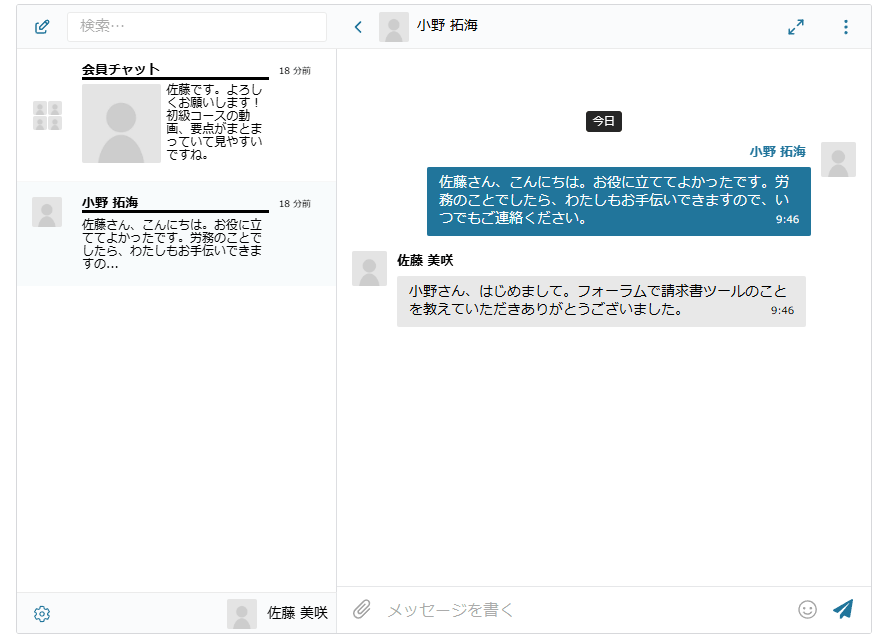Click the メッセージを書く message input
The width and height of the screenshot is (888, 638).
pos(586,610)
